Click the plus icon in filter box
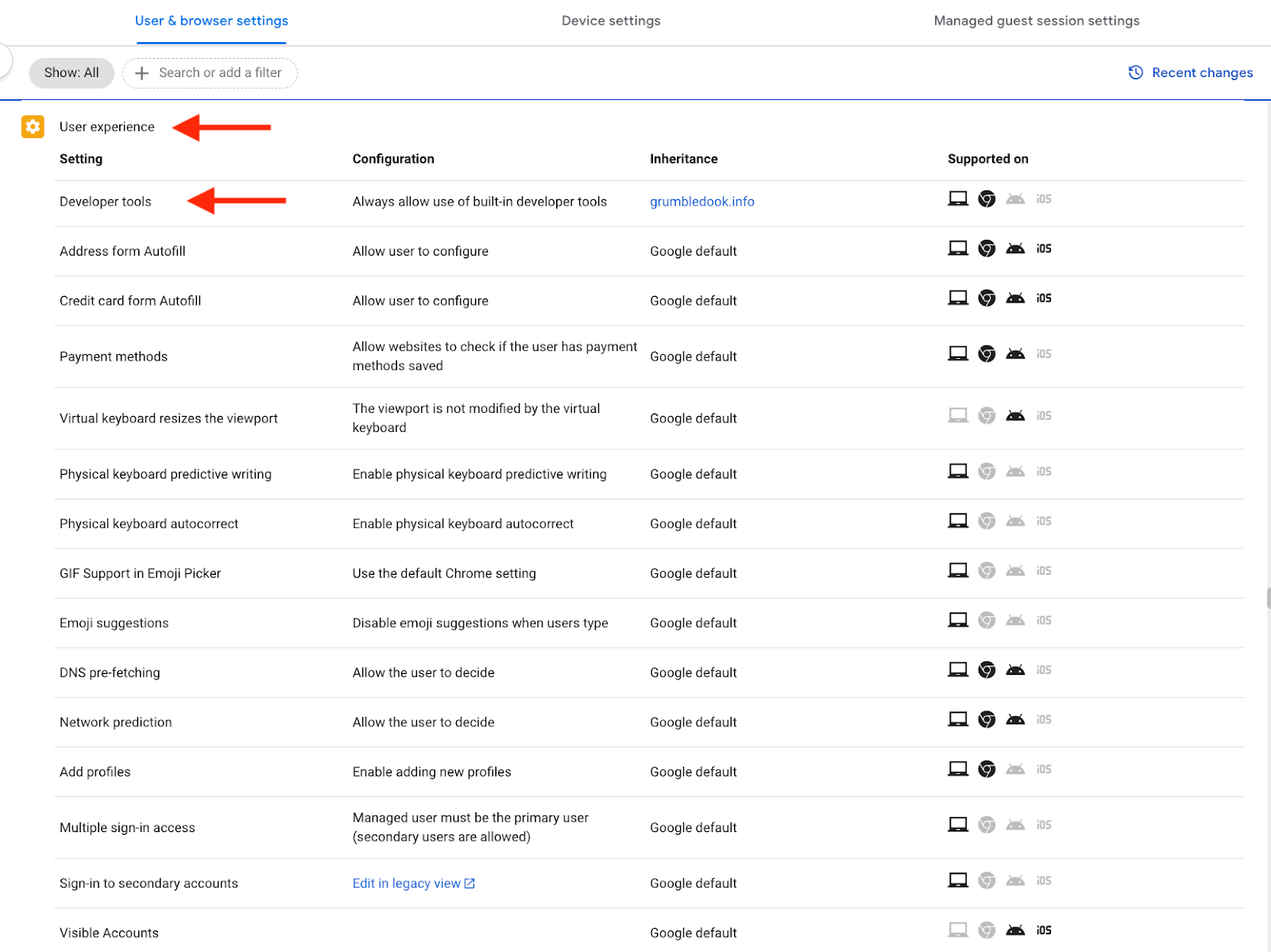 click(141, 73)
